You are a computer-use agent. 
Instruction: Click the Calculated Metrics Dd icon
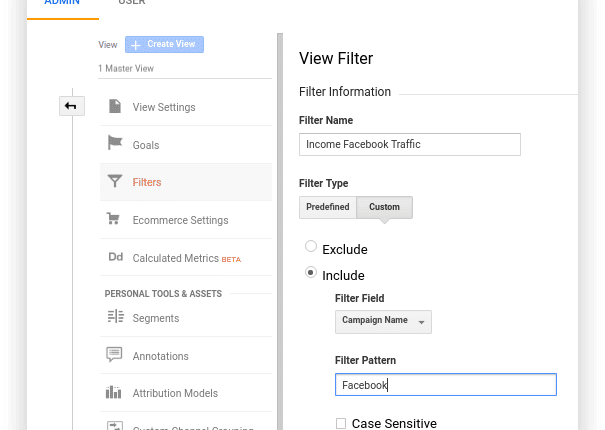pos(115,257)
